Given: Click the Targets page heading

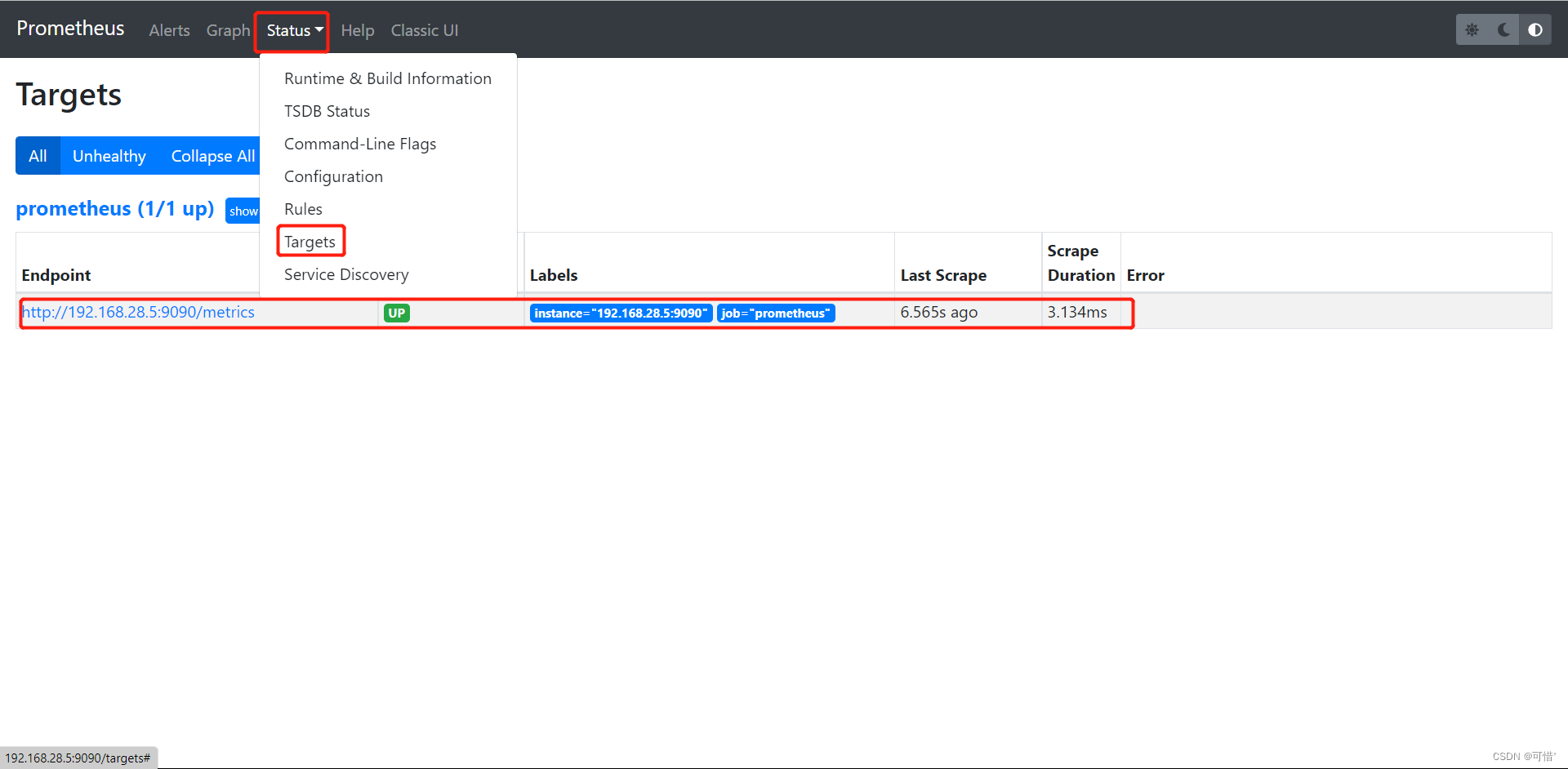Looking at the screenshot, I should coord(69,96).
